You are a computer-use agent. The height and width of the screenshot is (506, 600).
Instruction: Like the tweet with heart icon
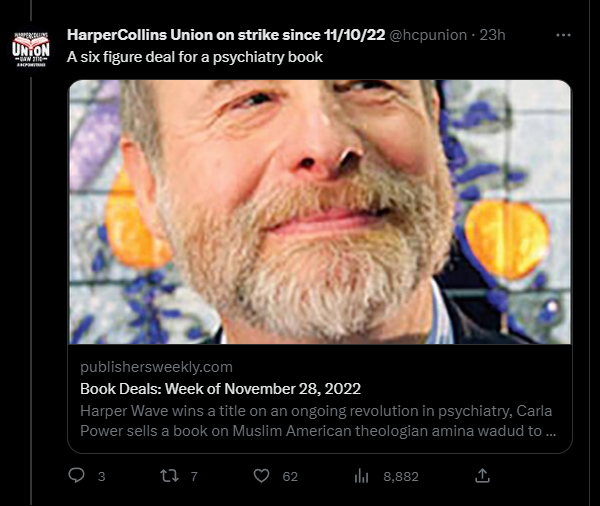pyautogui.click(x=261, y=476)
